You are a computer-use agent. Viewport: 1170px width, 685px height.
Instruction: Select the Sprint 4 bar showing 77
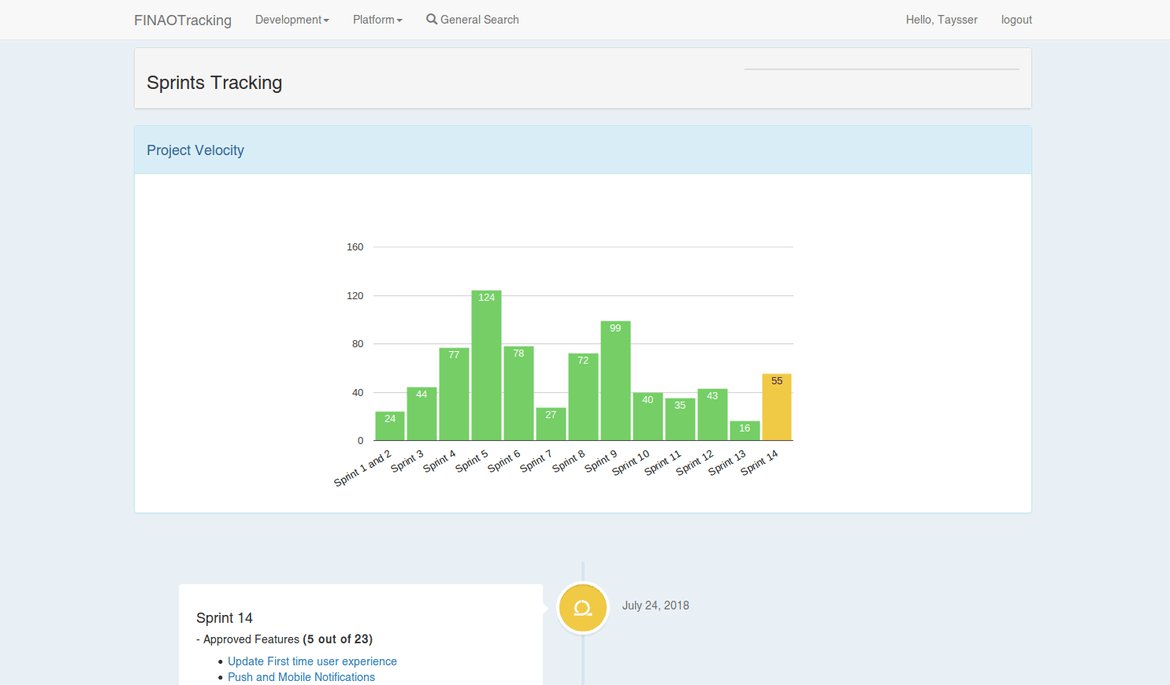point(454,394)
